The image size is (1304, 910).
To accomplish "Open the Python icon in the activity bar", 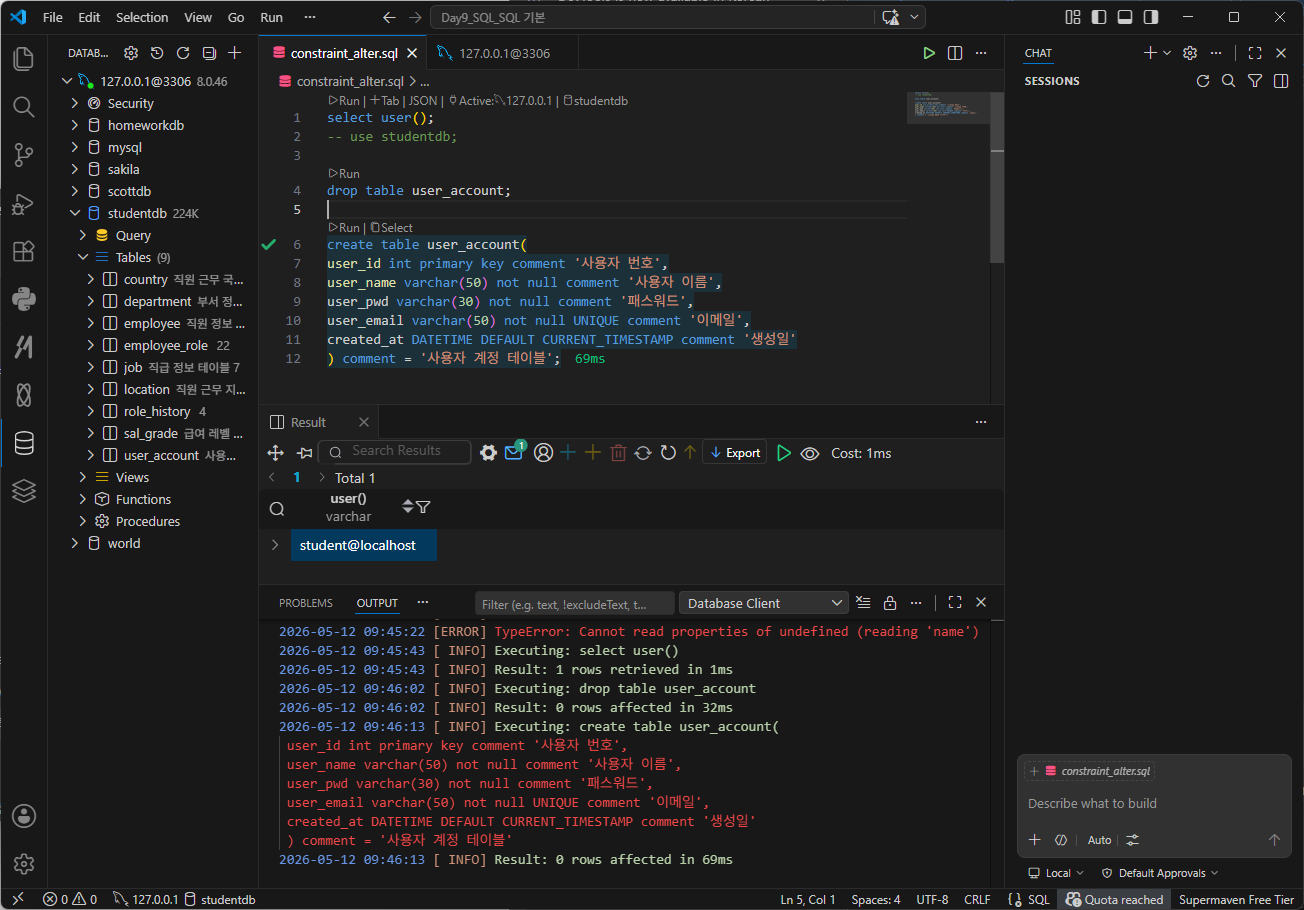I will (24, 298).
